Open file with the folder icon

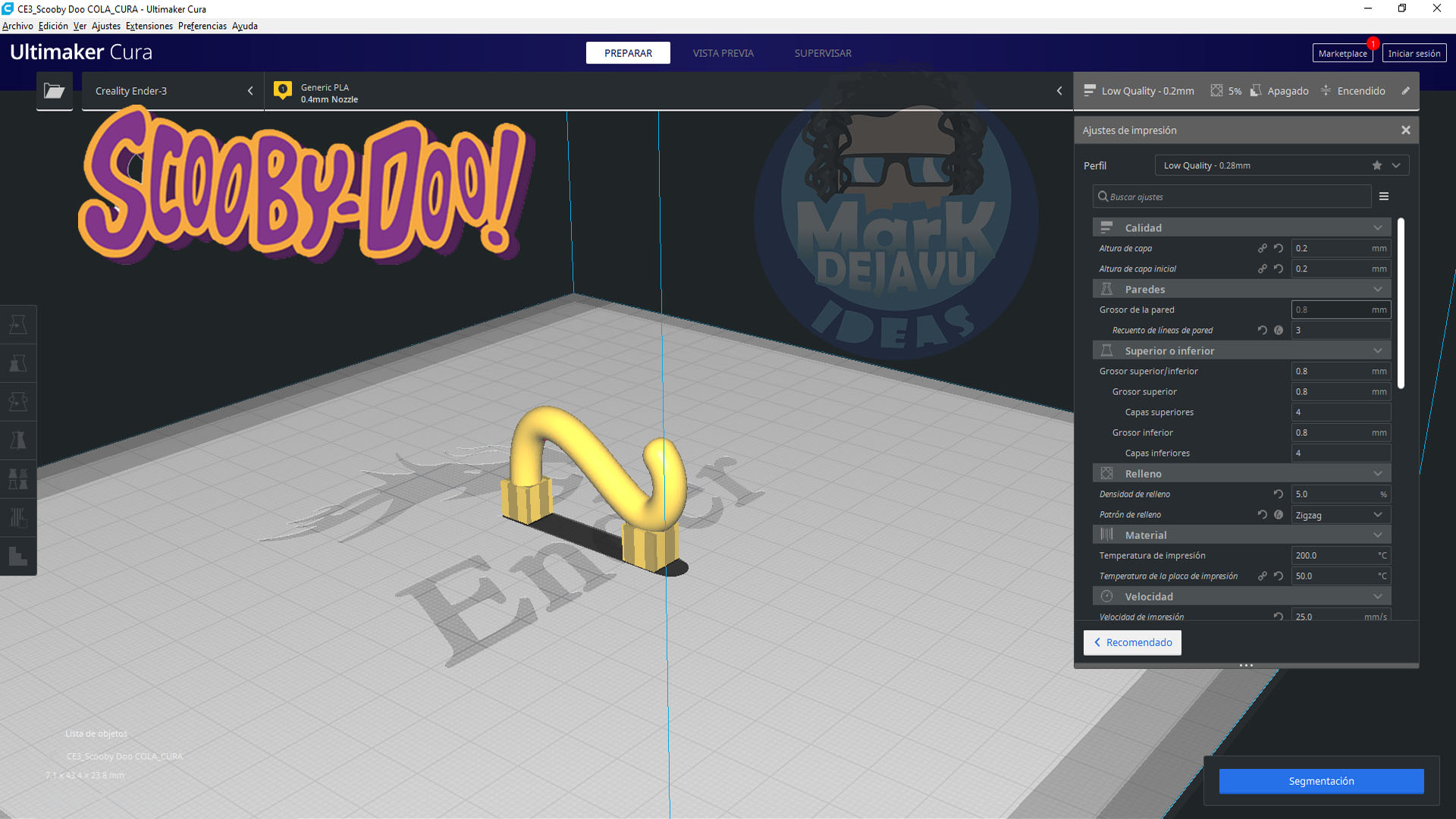(x=54, y=91)
